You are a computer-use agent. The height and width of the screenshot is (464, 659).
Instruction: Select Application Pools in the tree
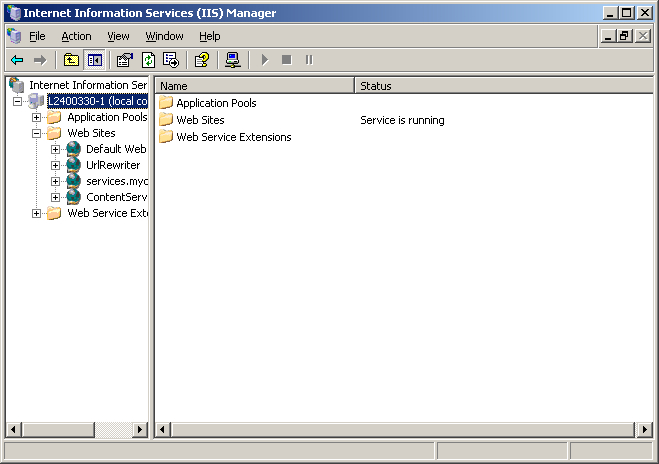tap(107, 117)
